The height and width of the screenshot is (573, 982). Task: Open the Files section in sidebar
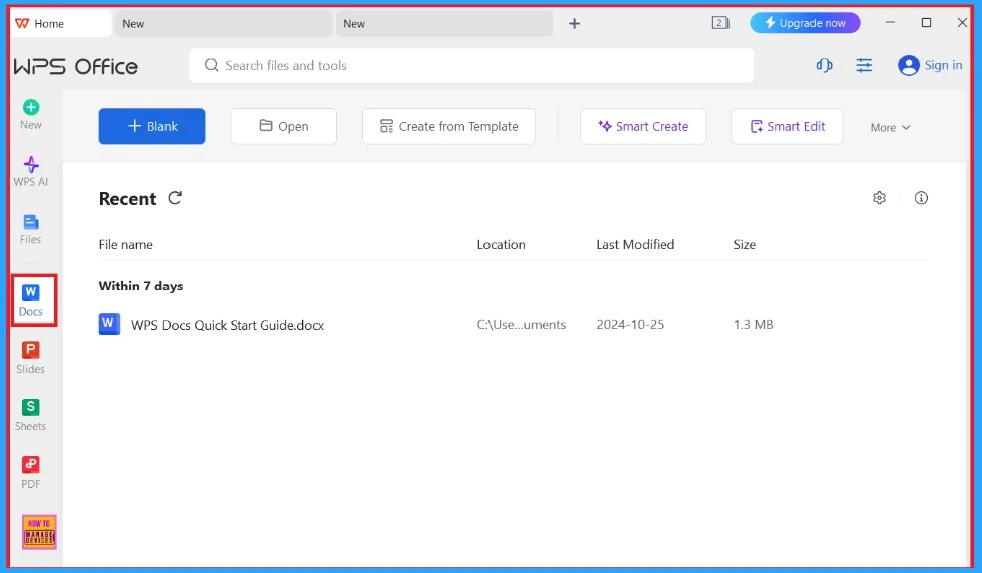point(31,229)
